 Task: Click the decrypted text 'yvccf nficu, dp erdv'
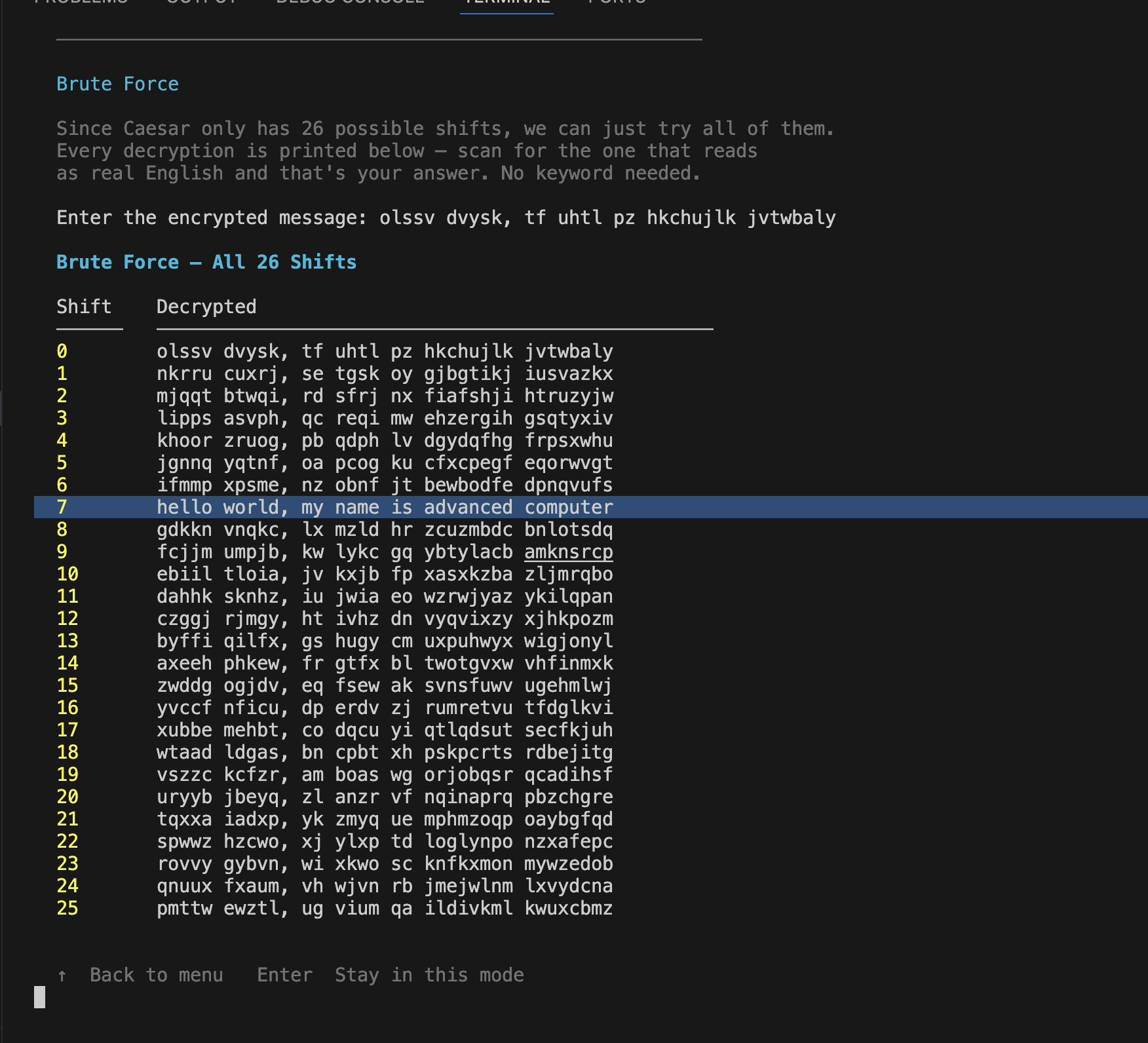(268, 708)
